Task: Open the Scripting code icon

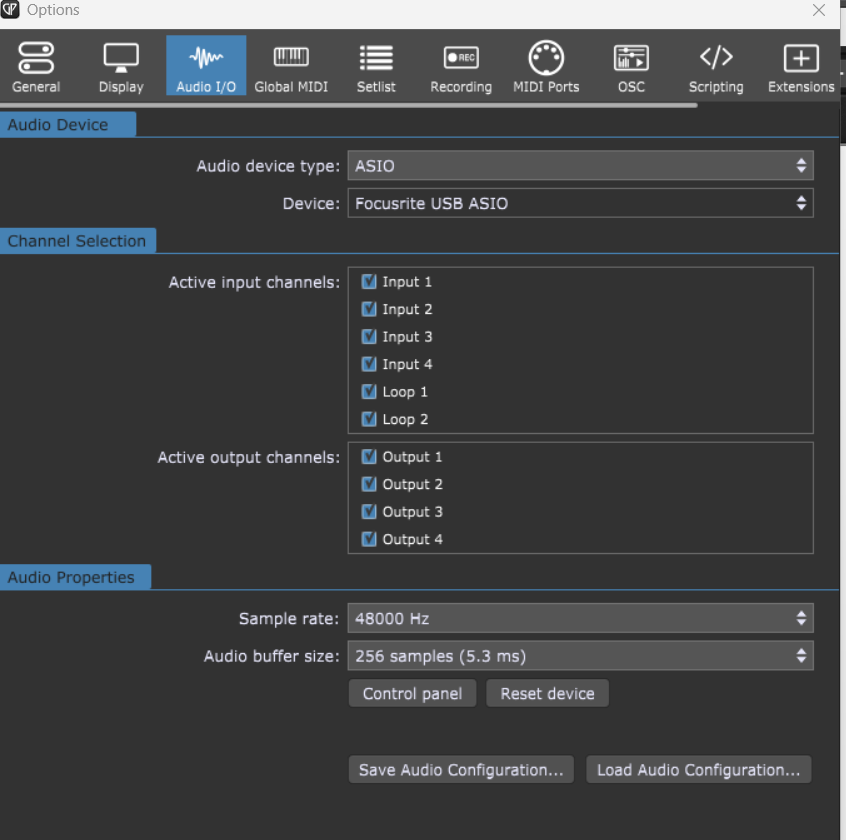Action: [716, 58]
